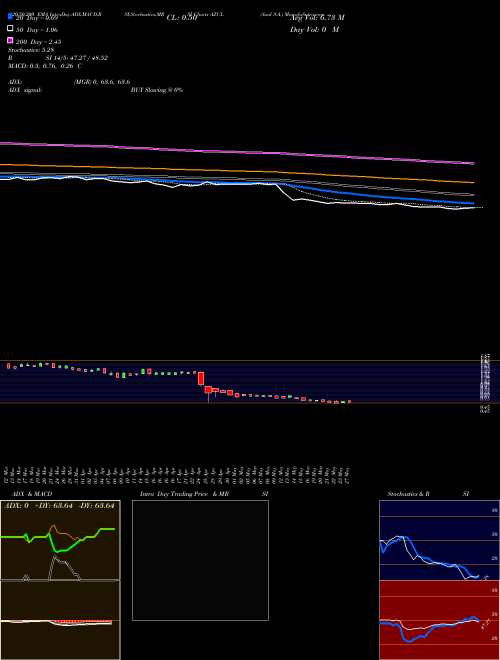Viewport: 500px width, 660px height.
Task: Click 'Intra Day Trading Price & MR' title
Action: tap(184, 494)
